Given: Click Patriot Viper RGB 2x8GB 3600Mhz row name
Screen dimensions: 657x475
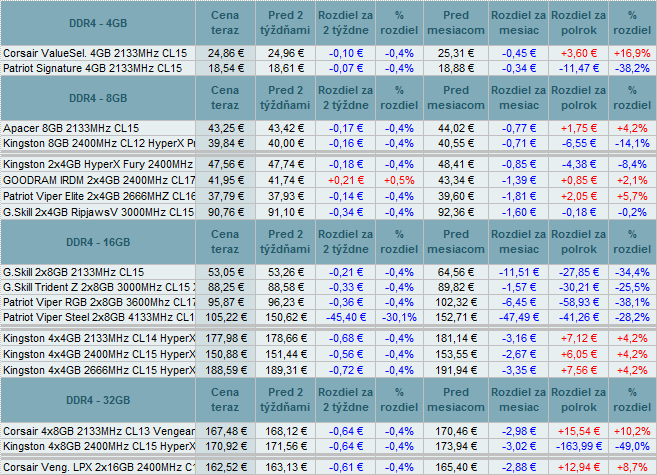Looking at the screenshot, I should [98, 302].
